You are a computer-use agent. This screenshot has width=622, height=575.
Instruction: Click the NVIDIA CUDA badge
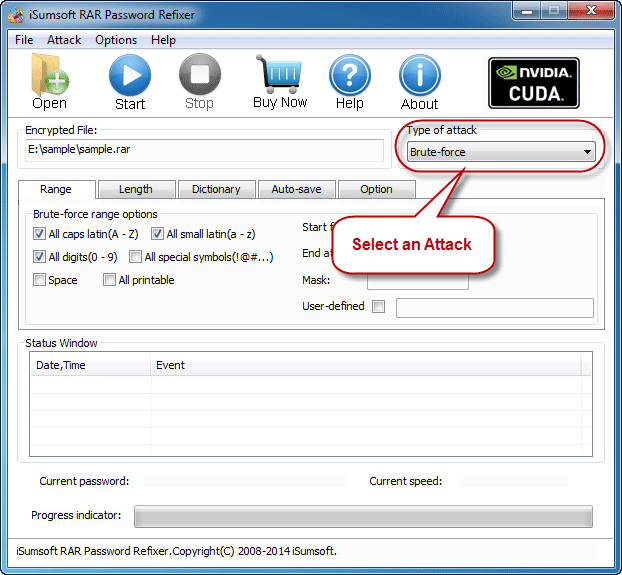tap(534, 83)
